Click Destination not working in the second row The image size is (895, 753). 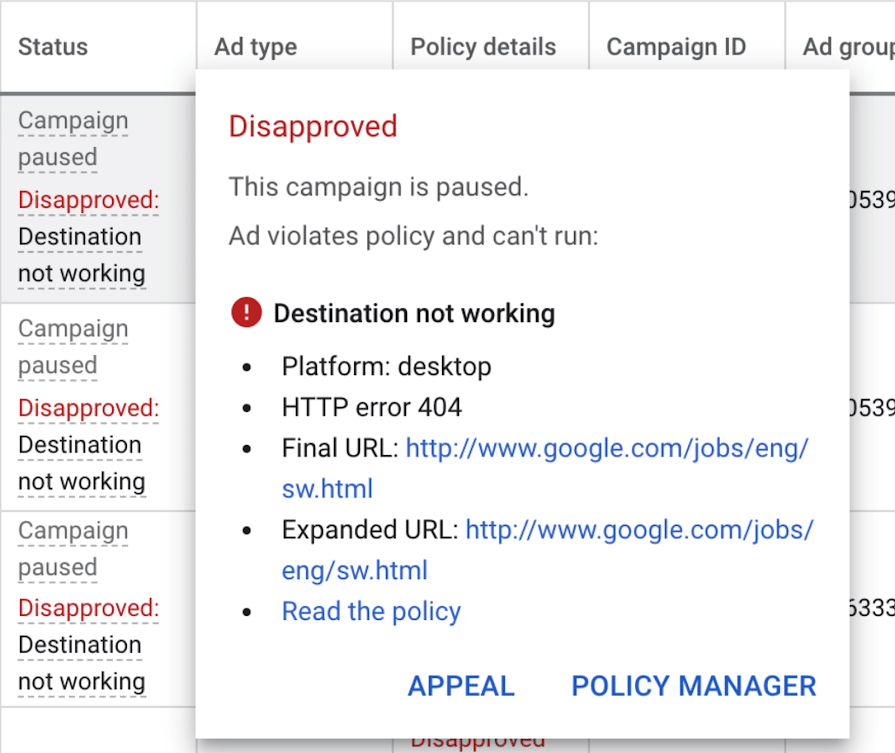click(82, 463)
